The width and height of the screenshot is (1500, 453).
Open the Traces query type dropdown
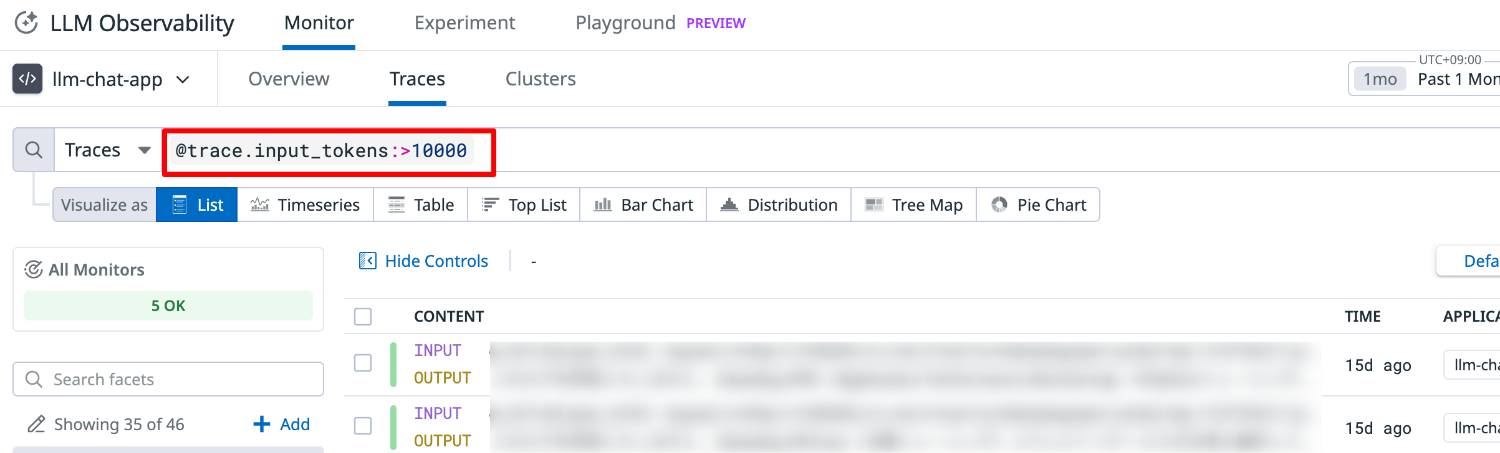[108, 150]
